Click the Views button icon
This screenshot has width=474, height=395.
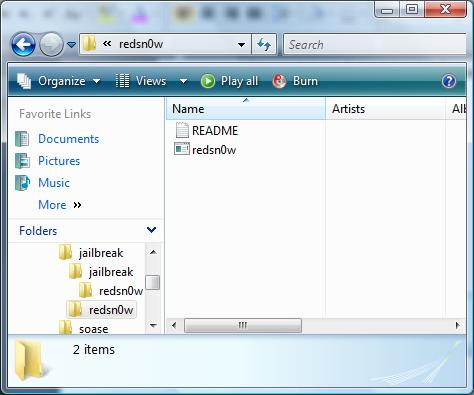122,81
